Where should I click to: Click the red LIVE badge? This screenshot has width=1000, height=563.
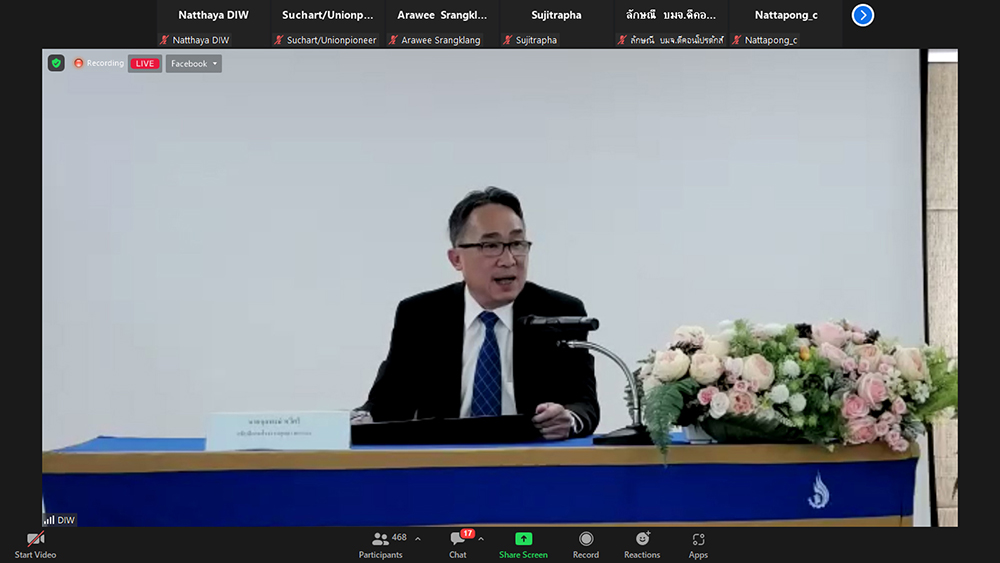coord(145,63)
